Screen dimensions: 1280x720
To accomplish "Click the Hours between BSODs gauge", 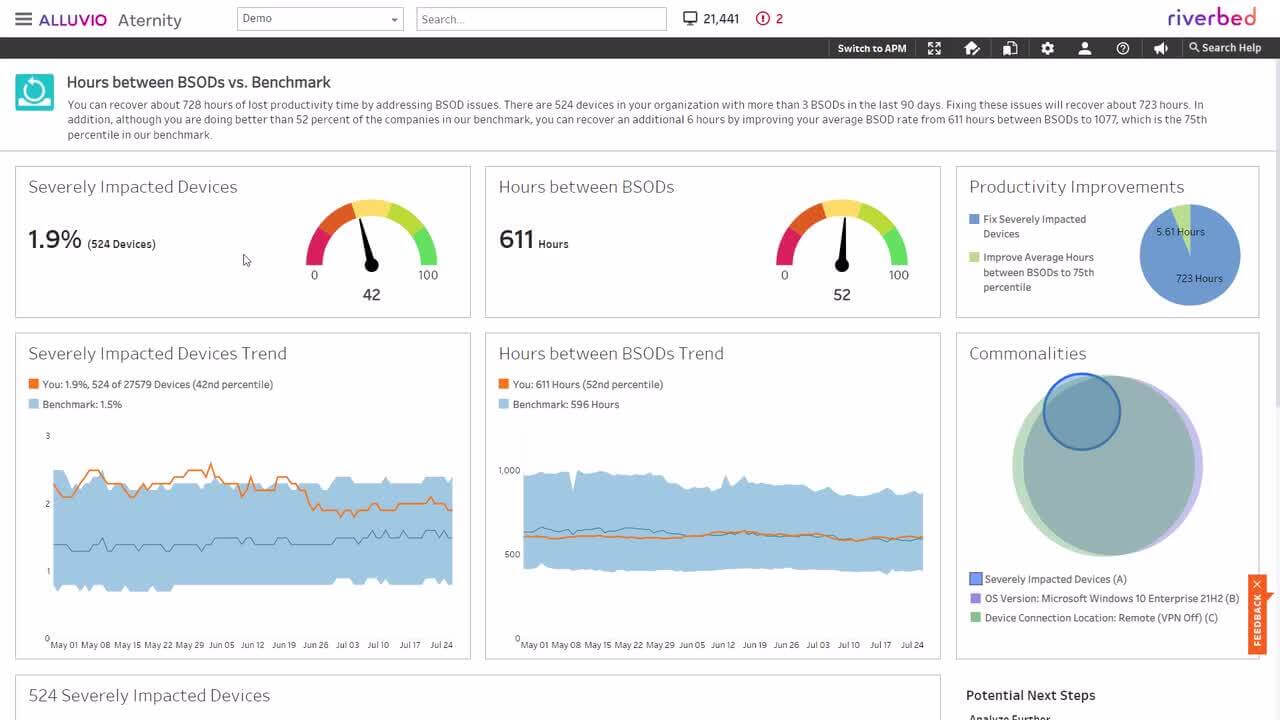I will tap(841, 236).
